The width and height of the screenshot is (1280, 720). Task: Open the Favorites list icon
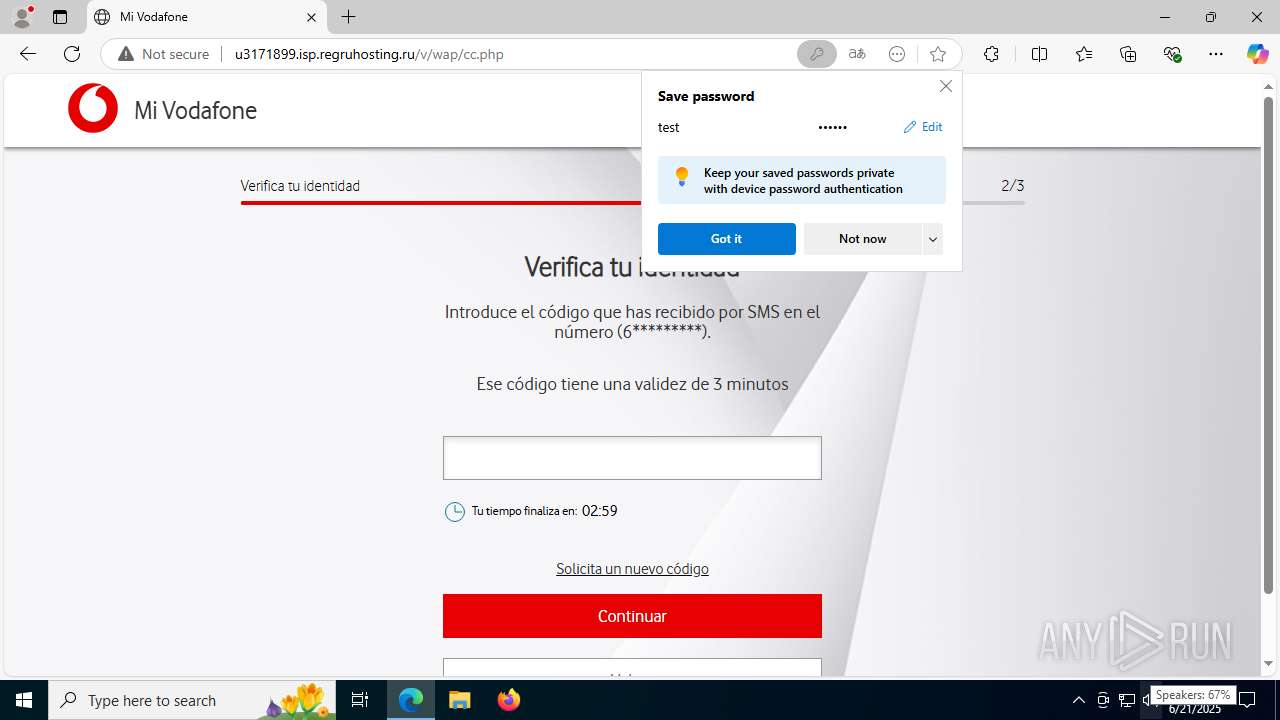(1084, 54)
